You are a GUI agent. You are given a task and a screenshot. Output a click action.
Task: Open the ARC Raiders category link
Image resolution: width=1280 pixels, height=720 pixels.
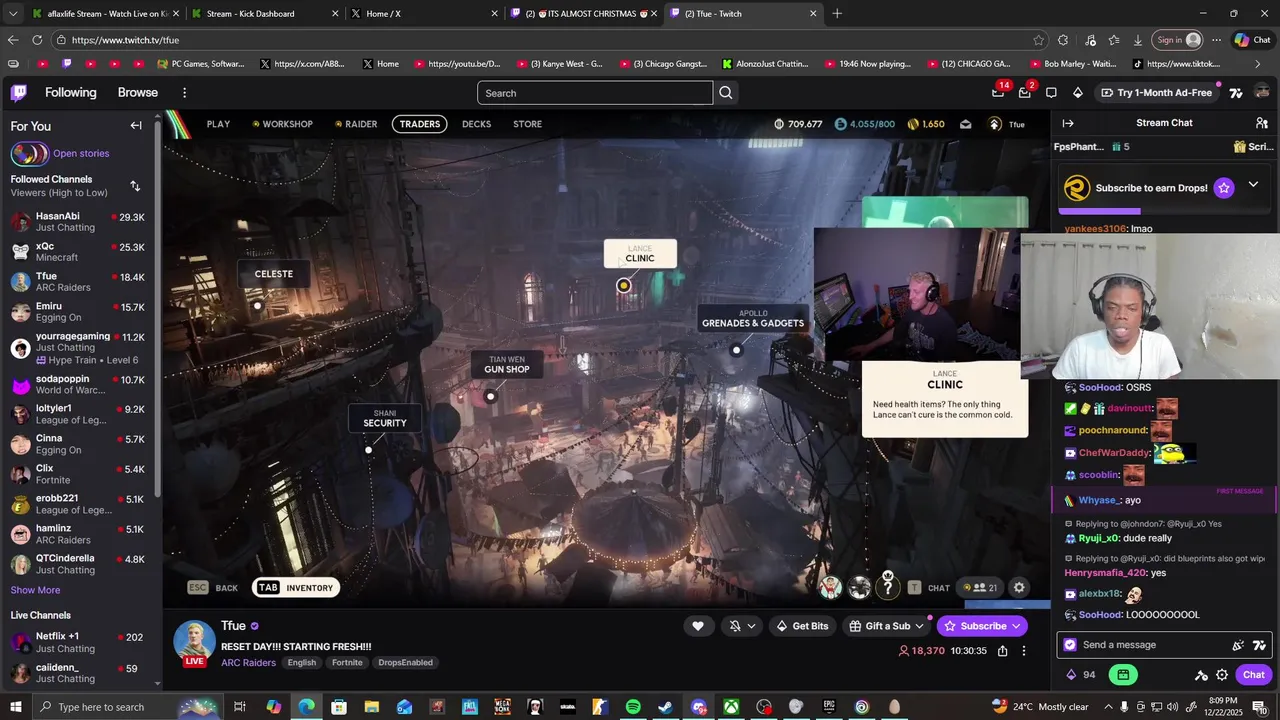tap(248, 663)
